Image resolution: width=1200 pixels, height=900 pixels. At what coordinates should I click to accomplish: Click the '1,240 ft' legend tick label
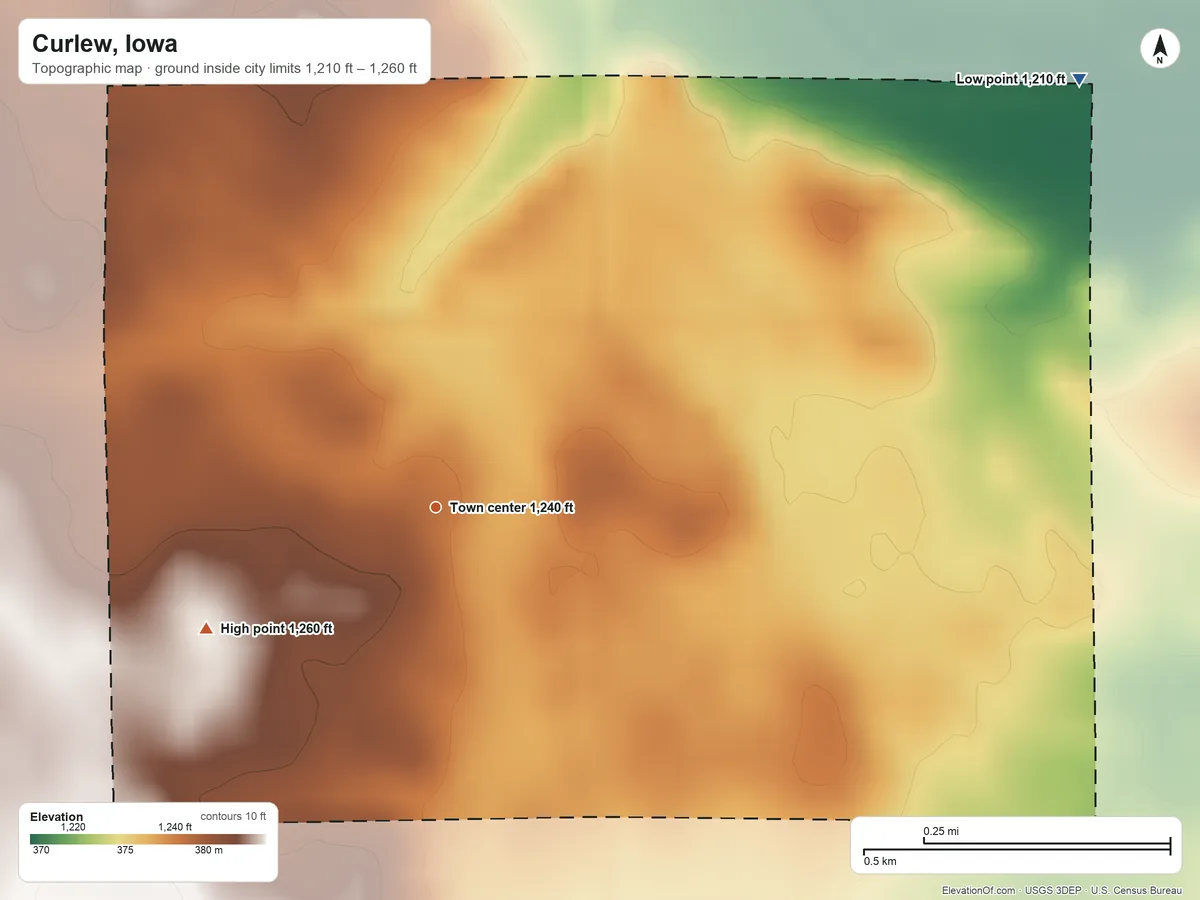click(x=175, y=827)
